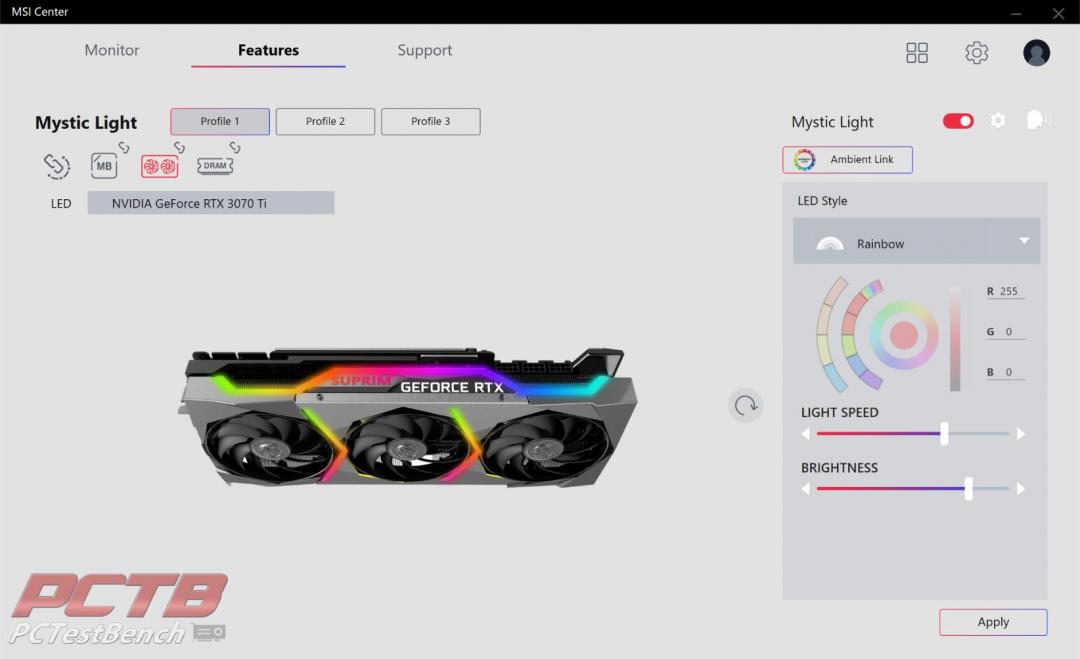Select NVIDIA GeForce RTX 3070 Ti LED field
The width and height of the screenshot is (1080, 659).
coord(211,203)
